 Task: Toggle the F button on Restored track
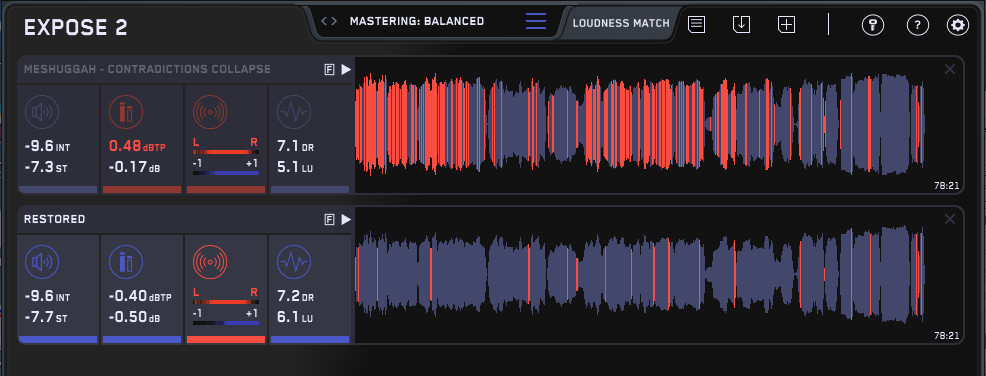330,219
